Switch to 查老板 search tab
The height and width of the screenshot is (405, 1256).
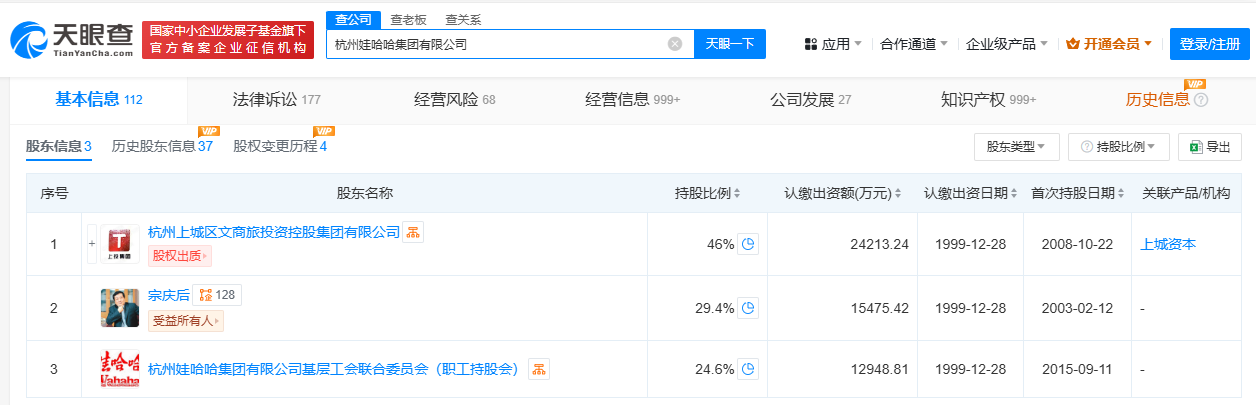click(x=407, y=19)
